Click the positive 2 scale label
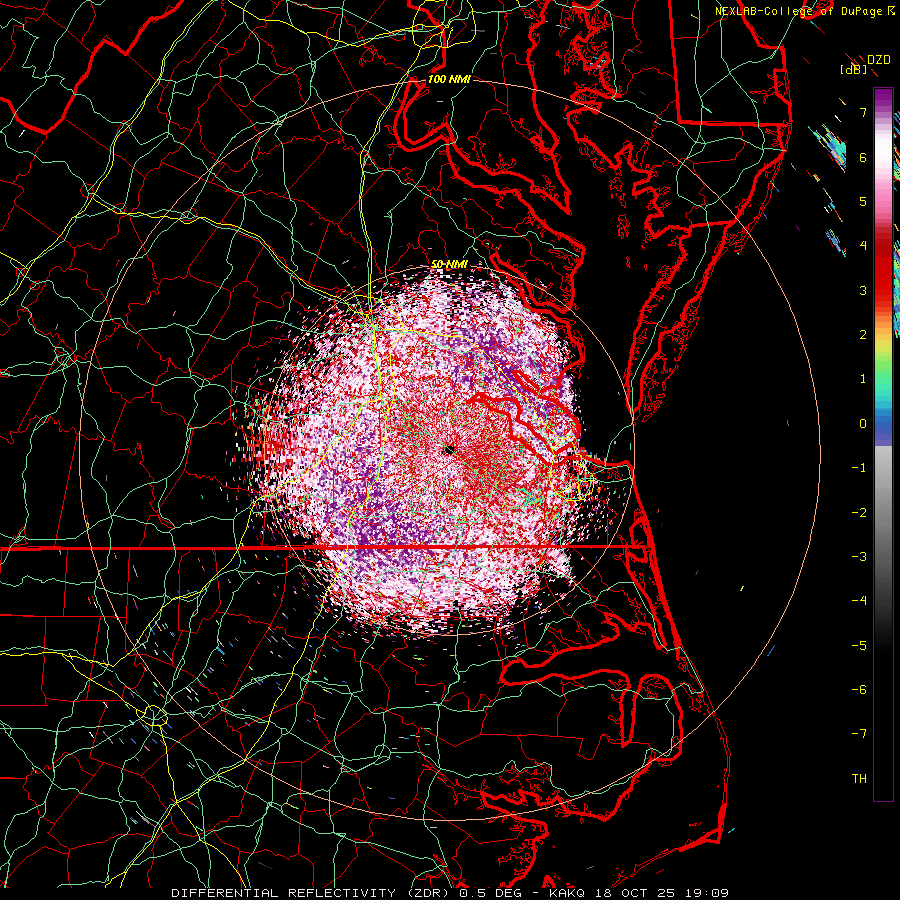This screenshot has width=900, height=900. point(863,335)
